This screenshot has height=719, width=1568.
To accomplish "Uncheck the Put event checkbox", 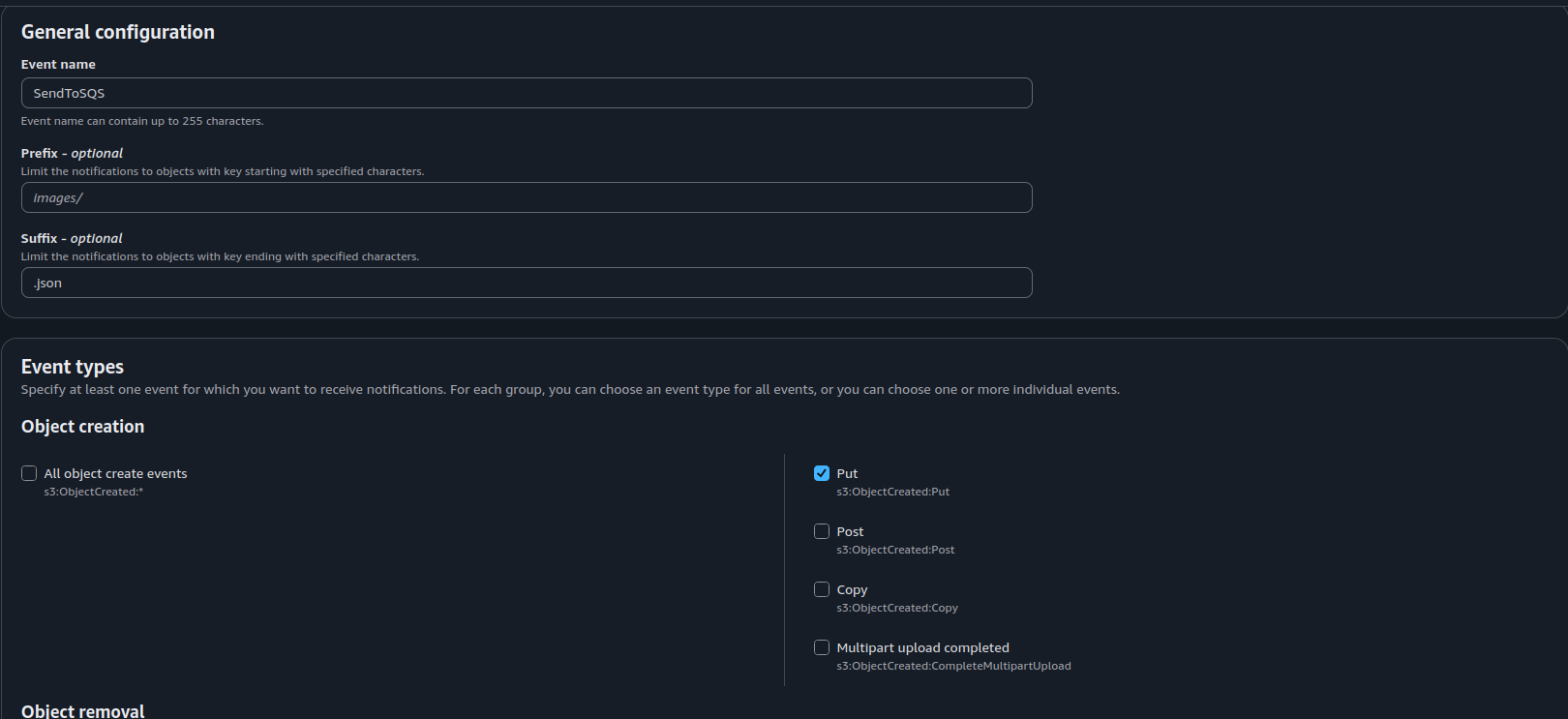I will [822, 473].
